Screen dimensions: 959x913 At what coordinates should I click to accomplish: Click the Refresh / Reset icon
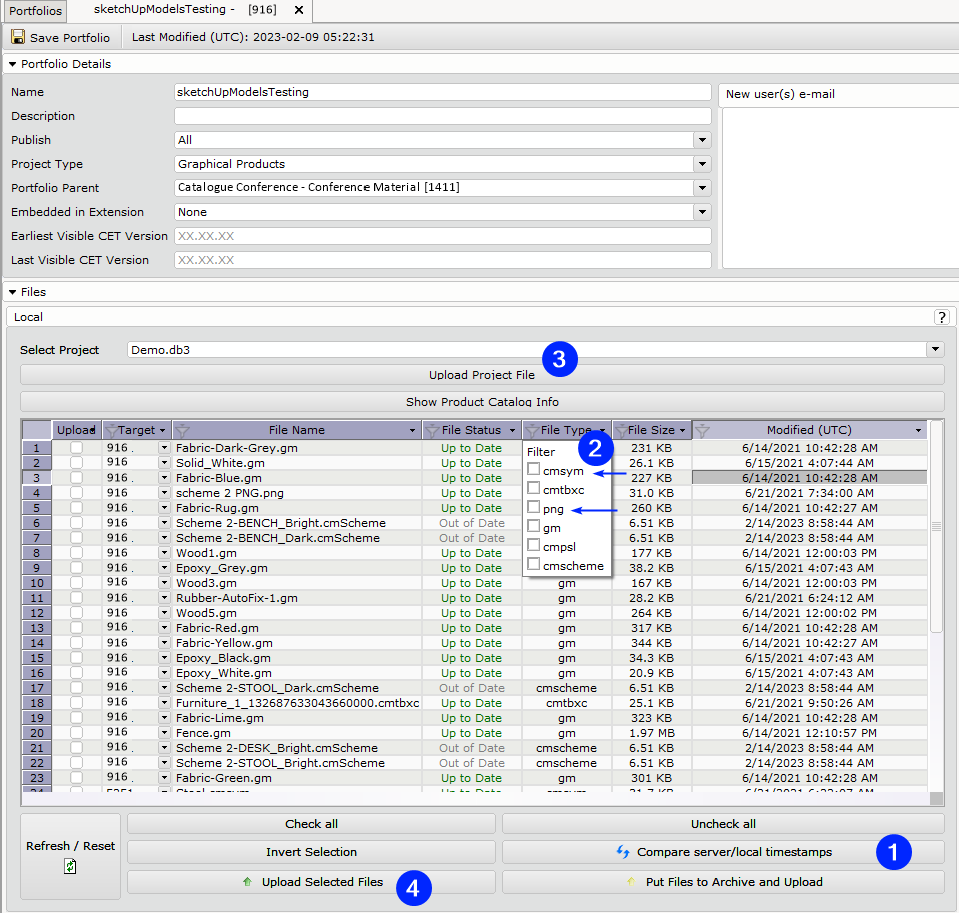point(70,866)
